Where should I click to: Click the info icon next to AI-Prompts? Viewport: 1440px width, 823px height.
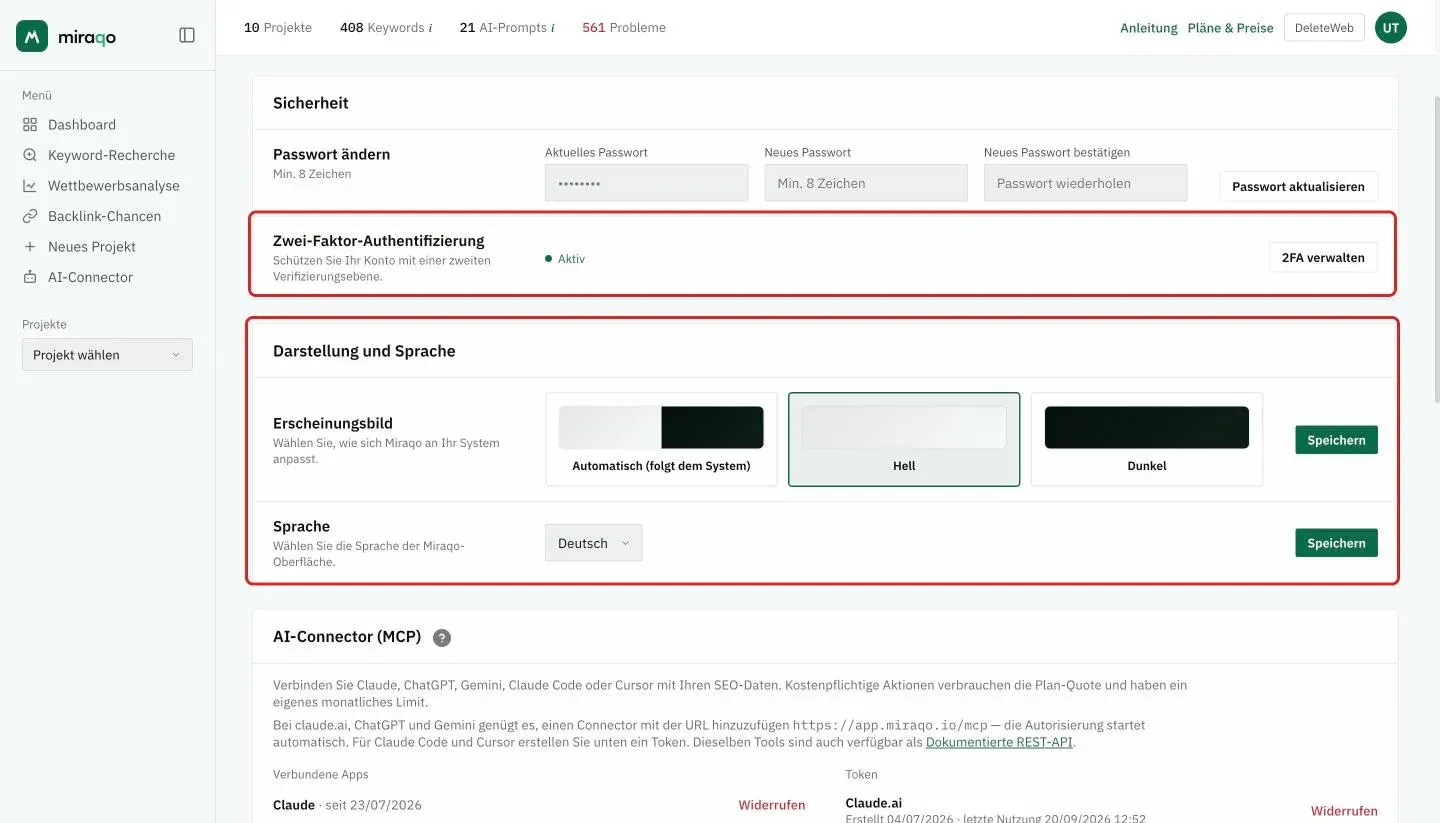click(x=553, y=28)
